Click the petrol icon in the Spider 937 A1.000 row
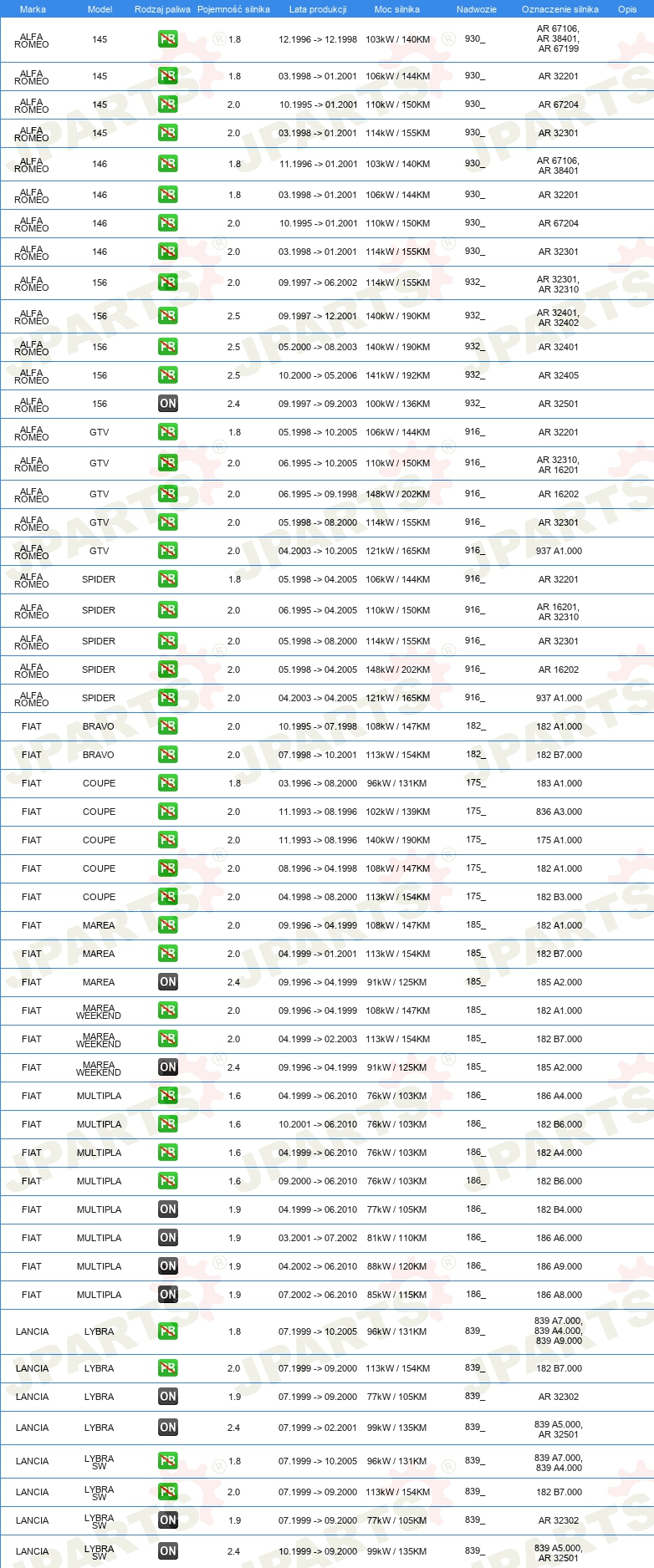The height and width of the screenshot is (1568, 654). pos(168,698)
